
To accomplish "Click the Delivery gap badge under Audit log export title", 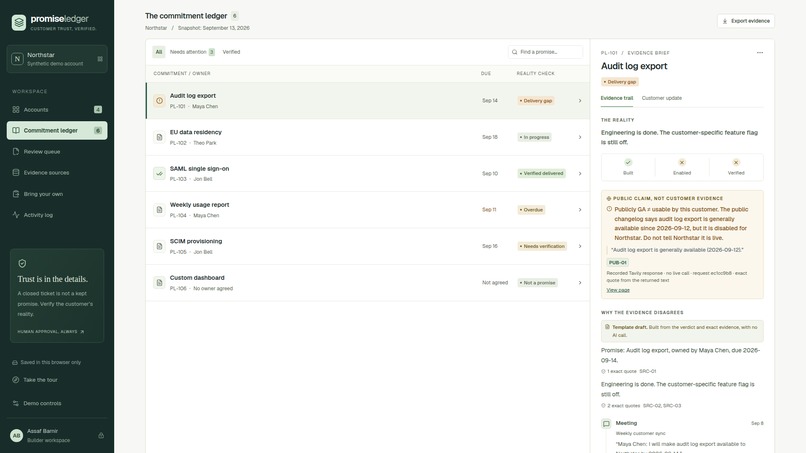I will (x=620, y=82).
